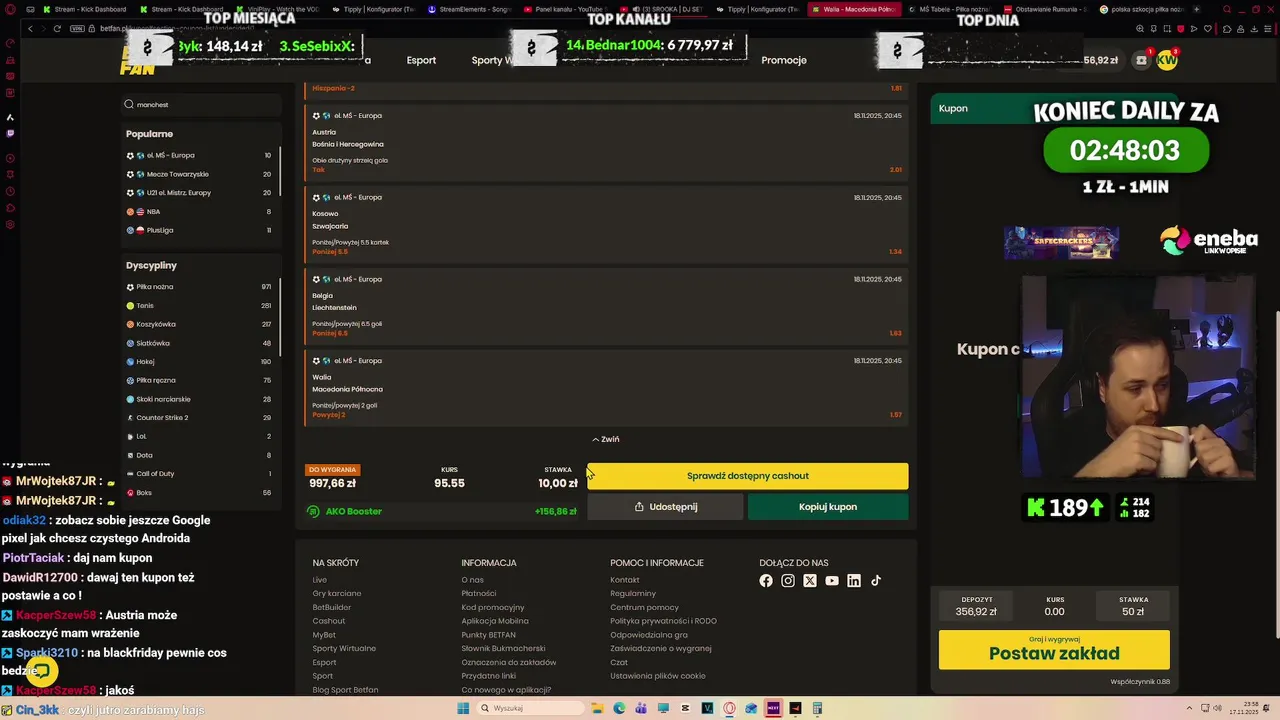Open Calculator from the taskbar
Image resolution: width=1280 pixels, height=720 pixels.
point(817,708)
